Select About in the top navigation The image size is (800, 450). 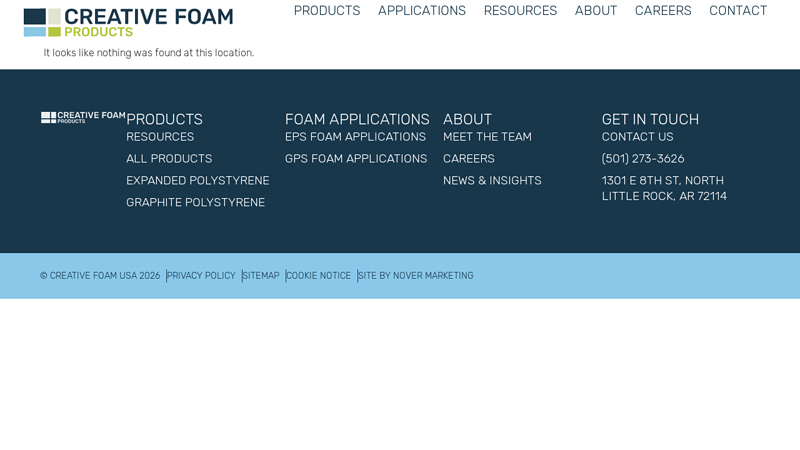point(595,11)
